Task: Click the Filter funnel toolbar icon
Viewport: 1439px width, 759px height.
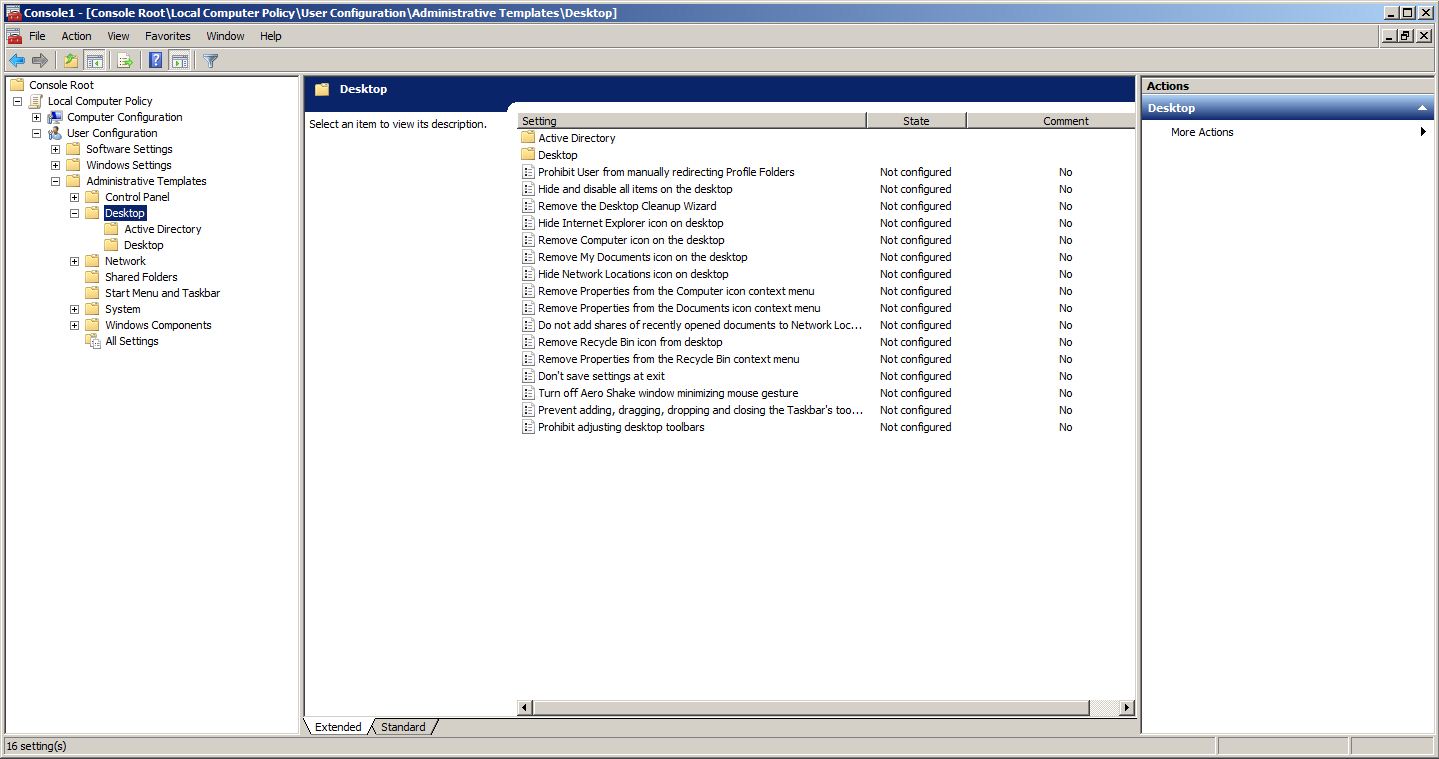Action: (x=210, y=60)
